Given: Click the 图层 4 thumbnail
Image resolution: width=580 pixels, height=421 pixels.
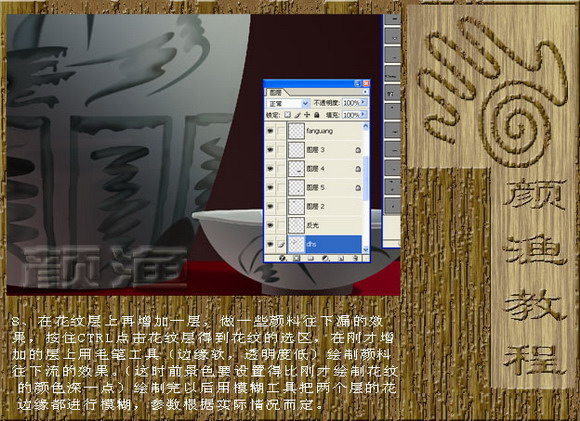Looking at the screenshot, I should pos(296,169).
